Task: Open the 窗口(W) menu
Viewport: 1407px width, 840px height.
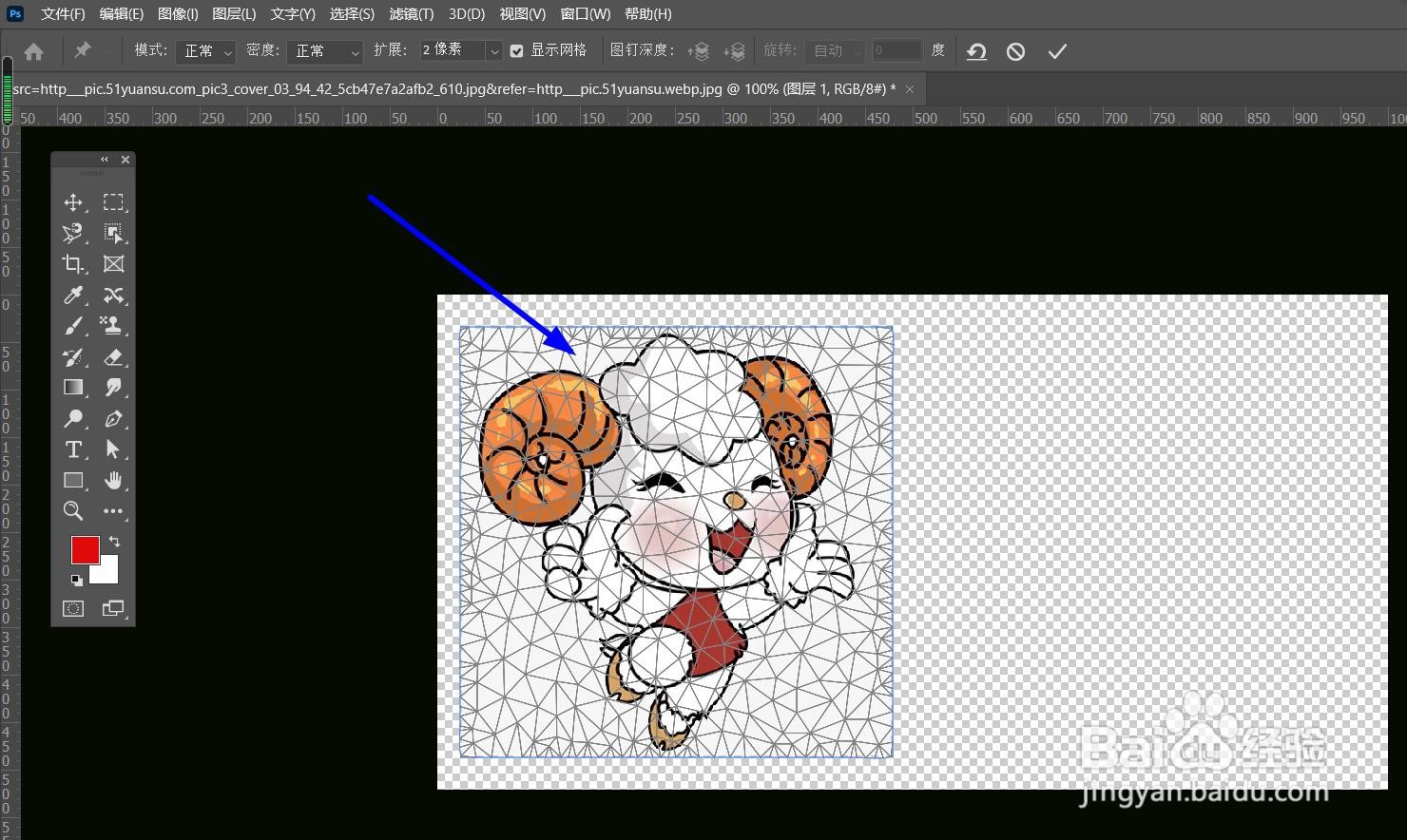Action: tap(585, 13)
